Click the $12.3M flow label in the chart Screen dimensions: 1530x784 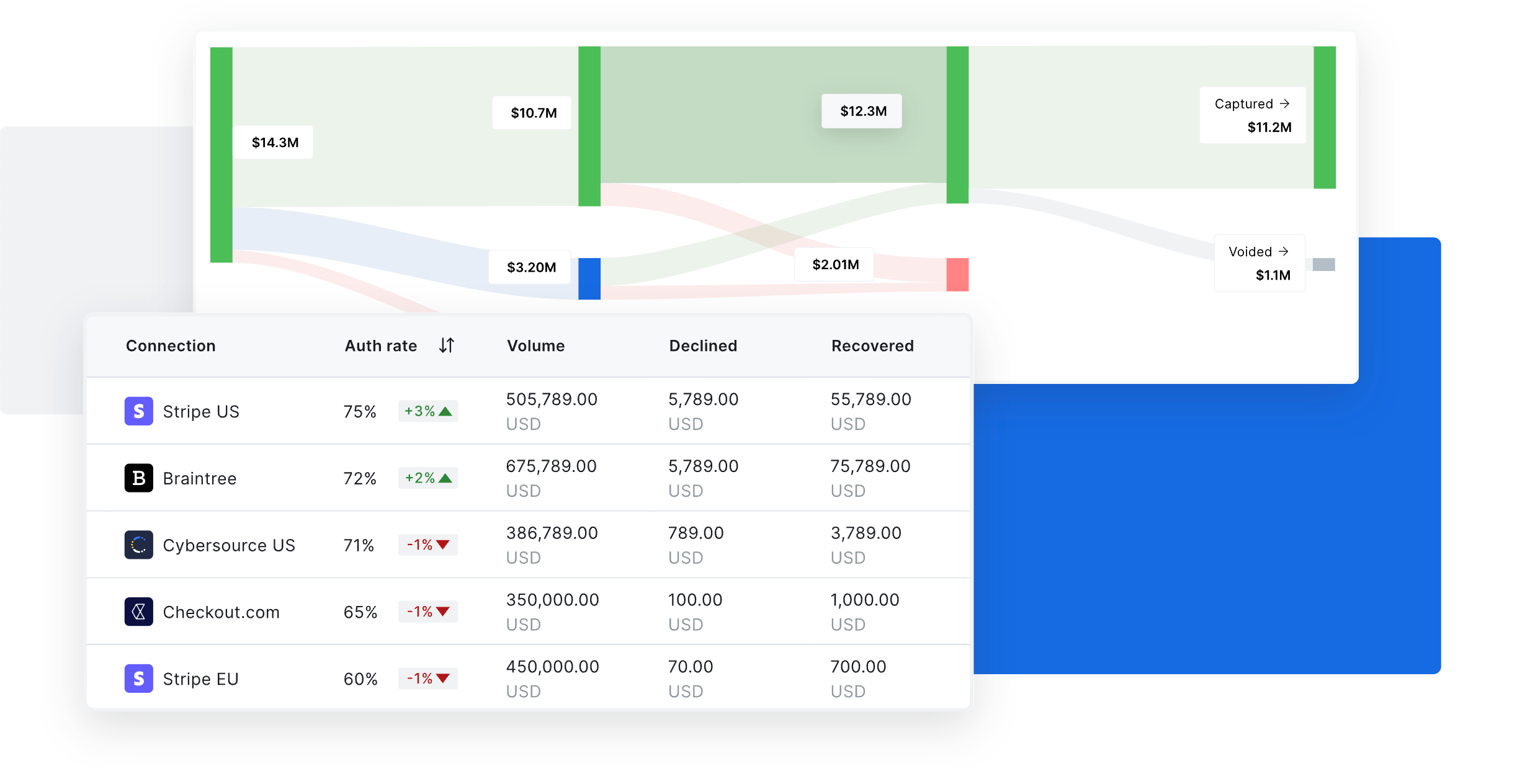(x=862, y=111)
